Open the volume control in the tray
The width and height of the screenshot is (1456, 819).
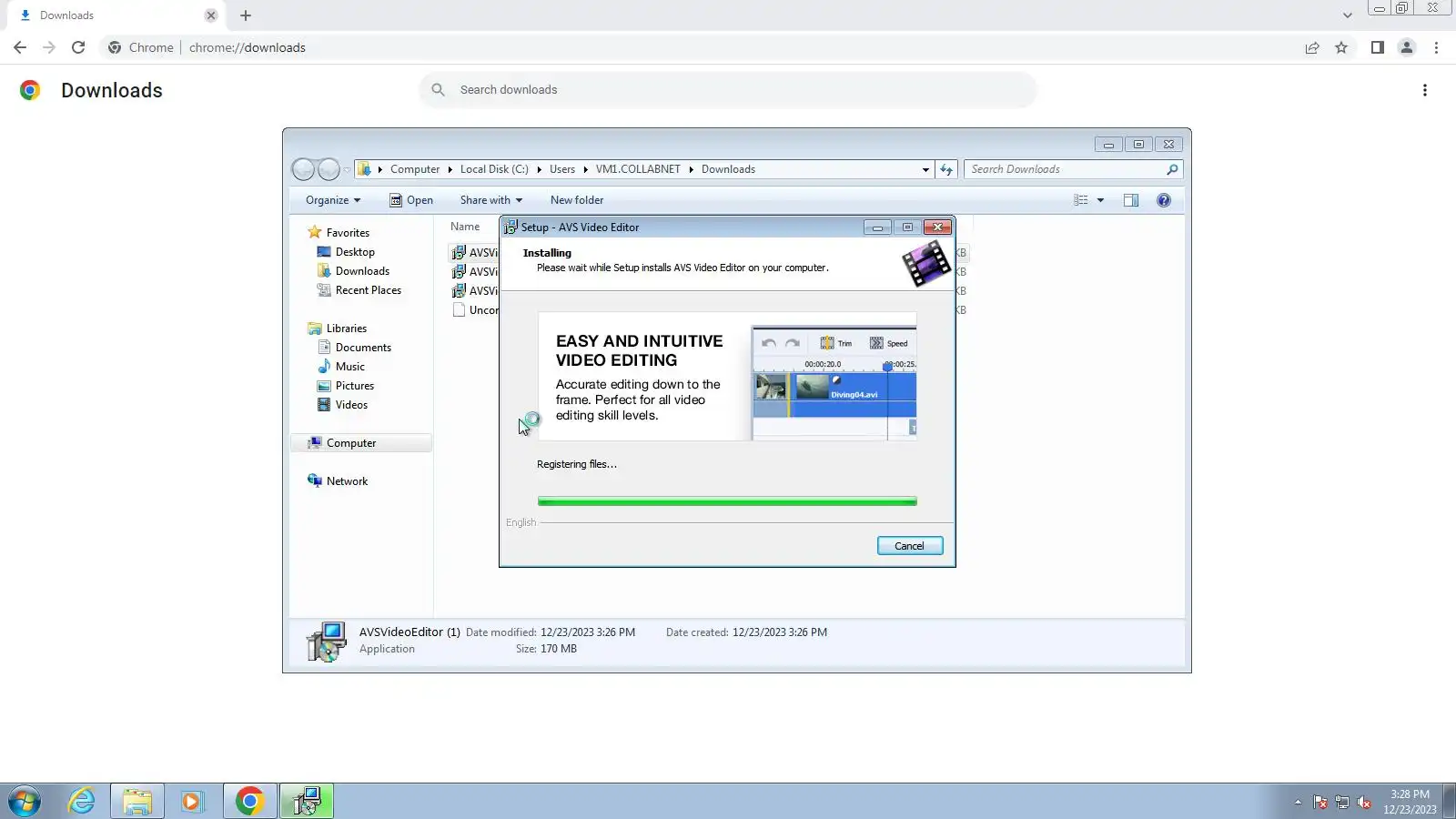pos(1363,802)
